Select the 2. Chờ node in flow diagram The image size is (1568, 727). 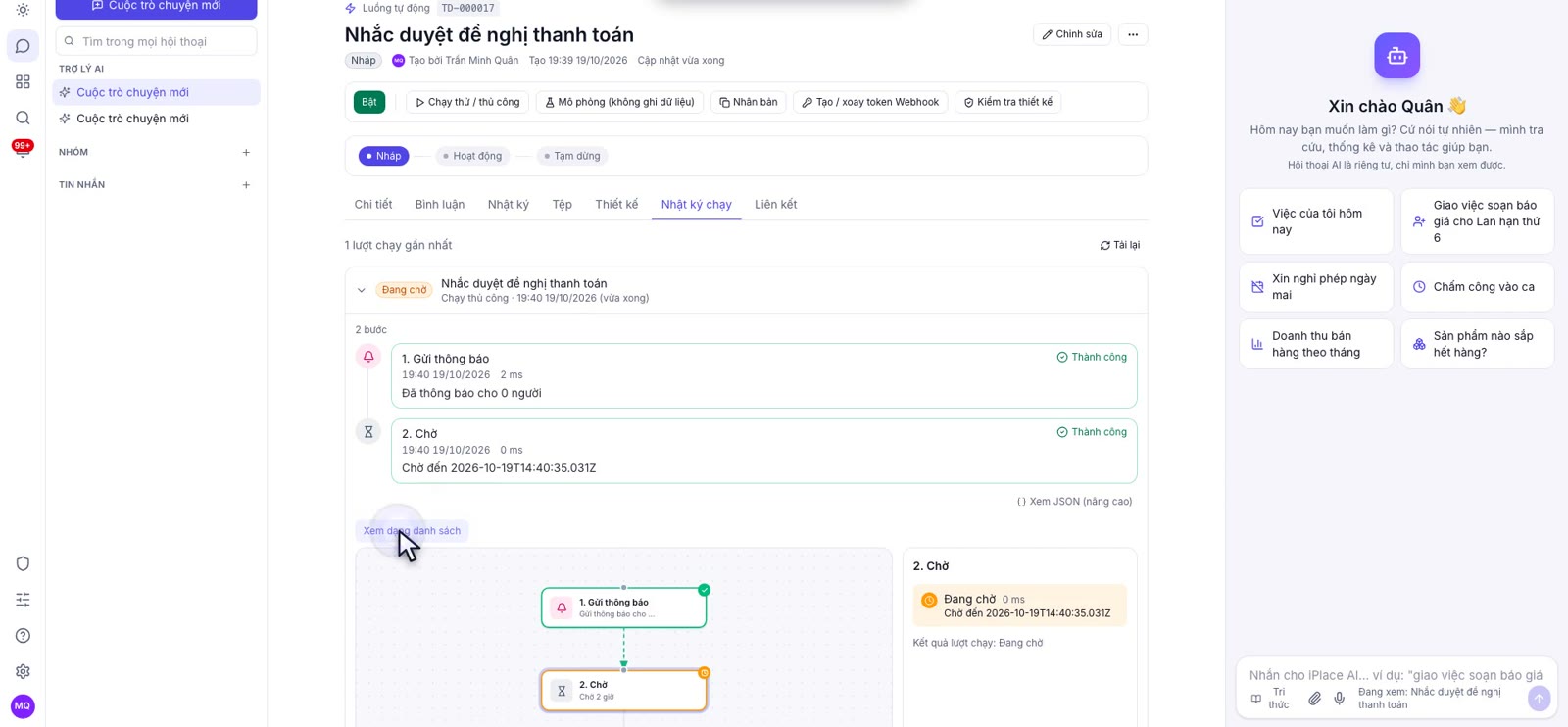[624, 691]
